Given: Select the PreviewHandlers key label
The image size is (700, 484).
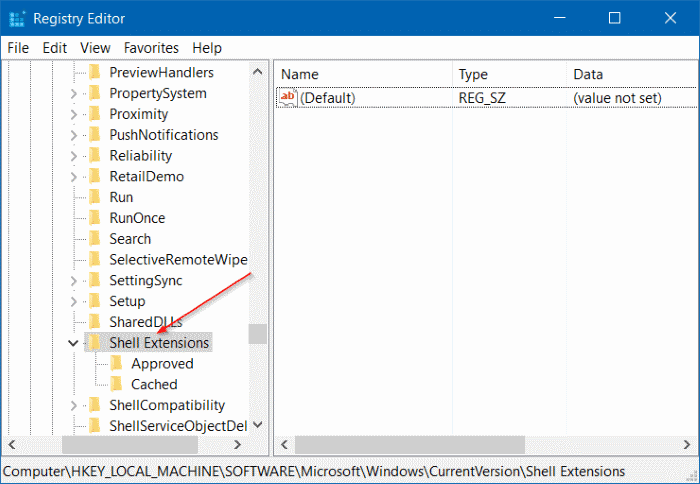Looking at the screenshot, I should tap(162, 72).
